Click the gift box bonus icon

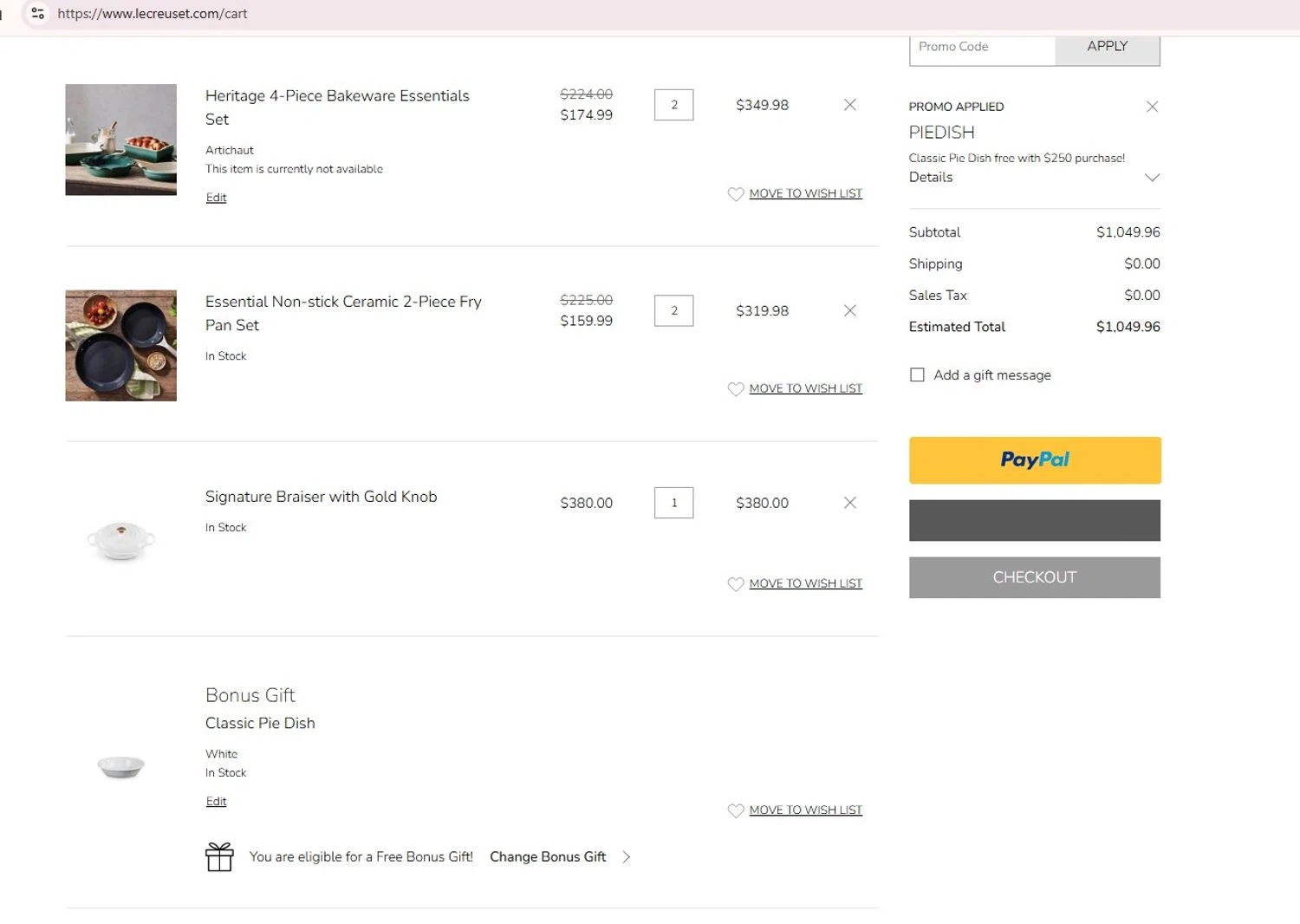click(219, 857)
